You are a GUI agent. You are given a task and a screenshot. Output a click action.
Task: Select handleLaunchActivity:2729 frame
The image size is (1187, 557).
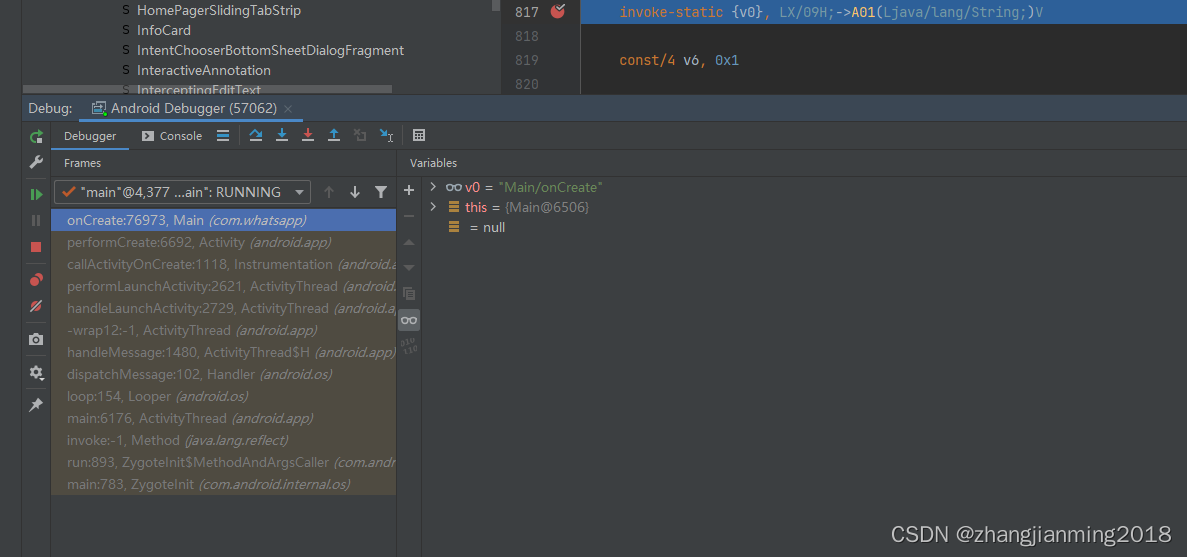coord(223,308)
